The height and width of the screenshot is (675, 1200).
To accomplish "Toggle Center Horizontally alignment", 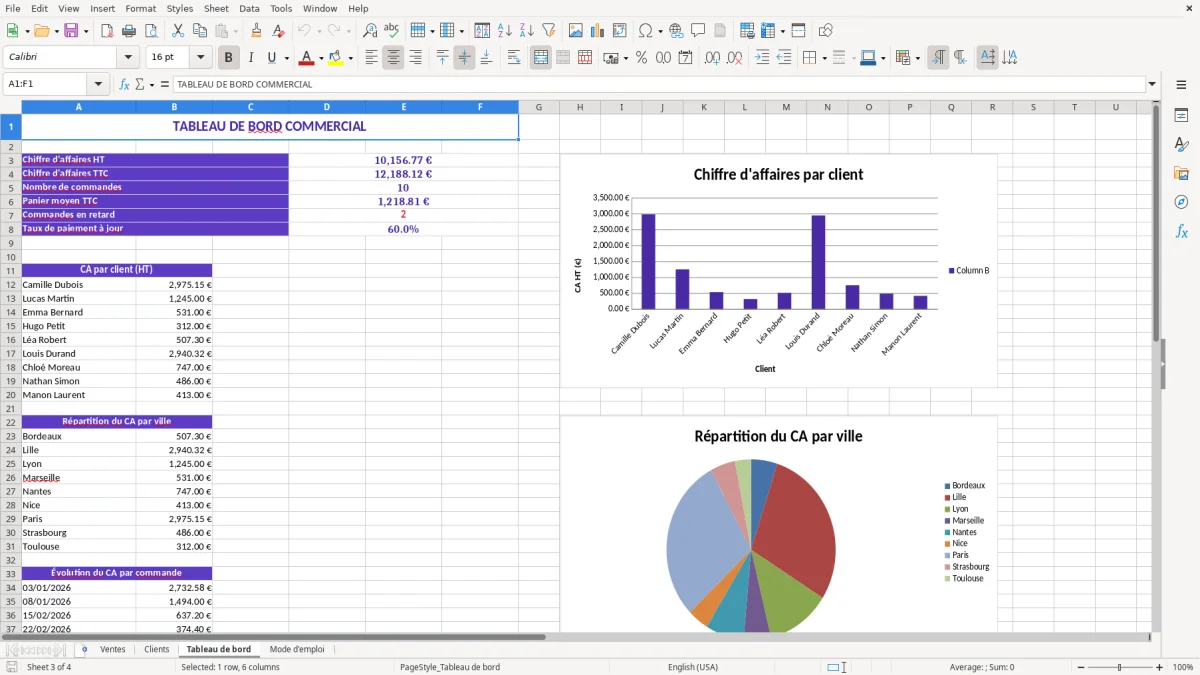I will click(393, 58).
